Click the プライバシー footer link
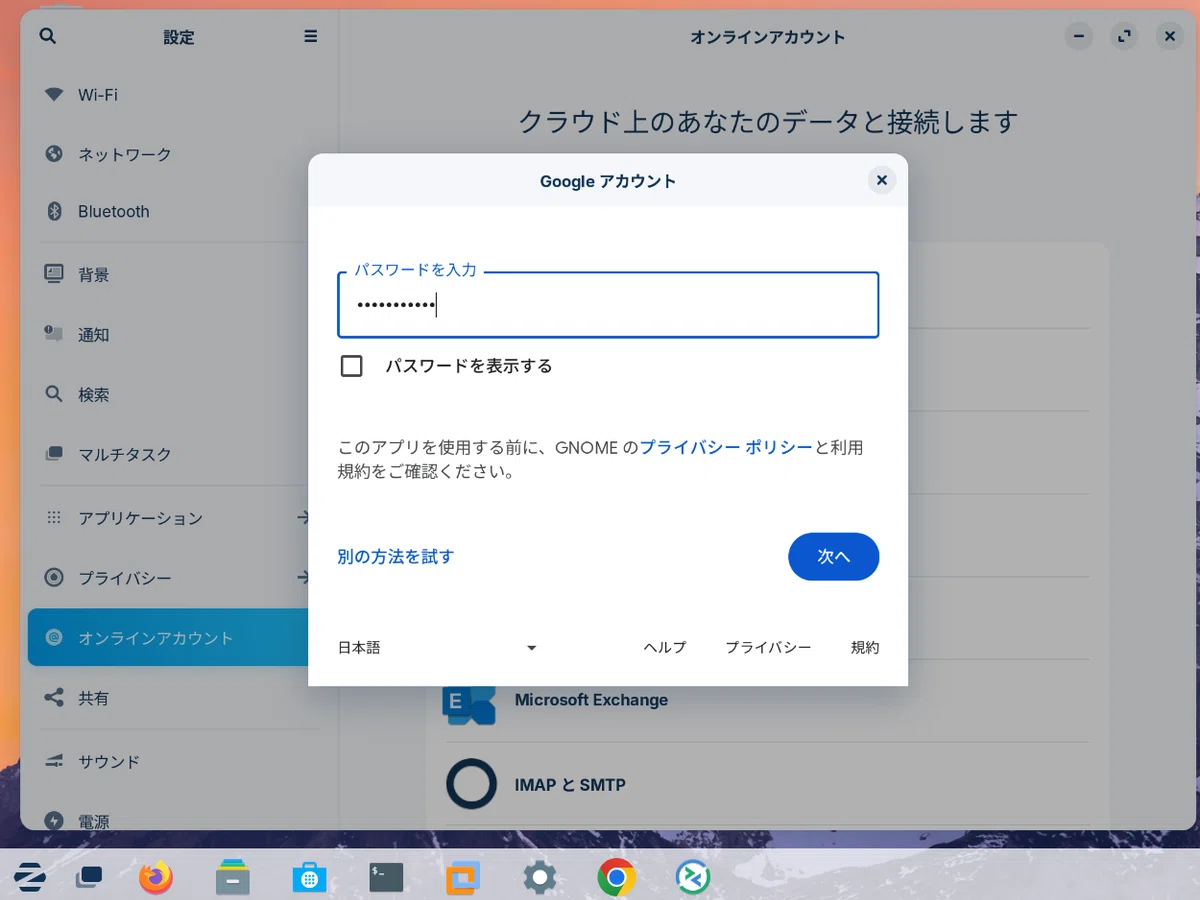Image resolution: width=1200 pixels, height=900 pixels. 768,648
